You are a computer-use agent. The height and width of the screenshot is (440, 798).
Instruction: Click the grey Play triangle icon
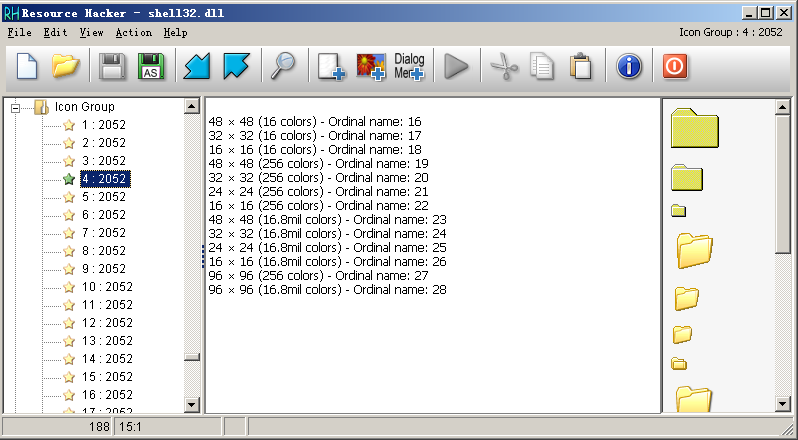click(x=456, y=66)
